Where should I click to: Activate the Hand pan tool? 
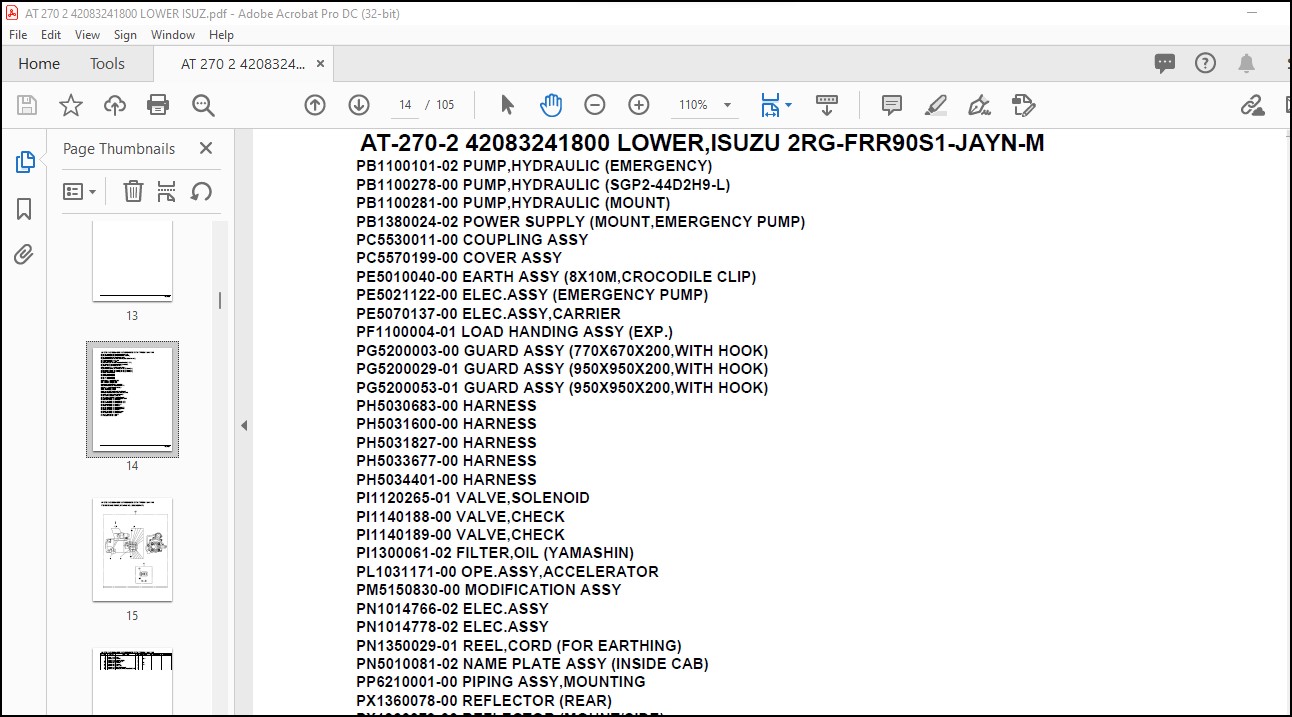coord(551,105)
